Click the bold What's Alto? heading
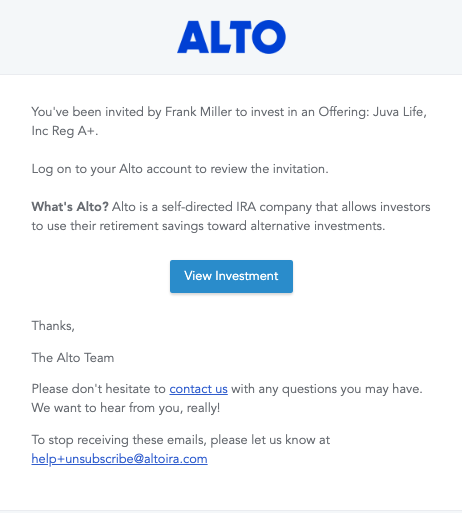 click(x=70, y=207)
